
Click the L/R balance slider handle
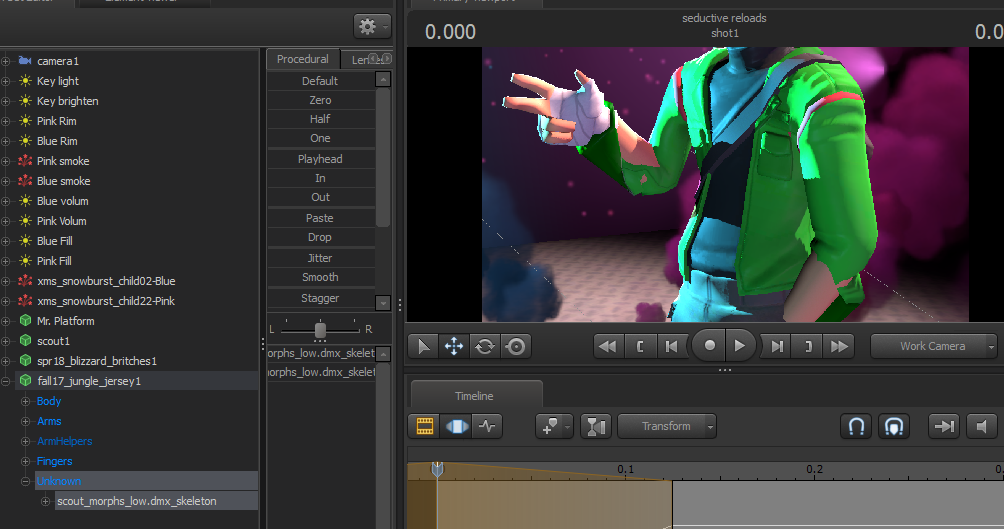(x=320, y=329)
